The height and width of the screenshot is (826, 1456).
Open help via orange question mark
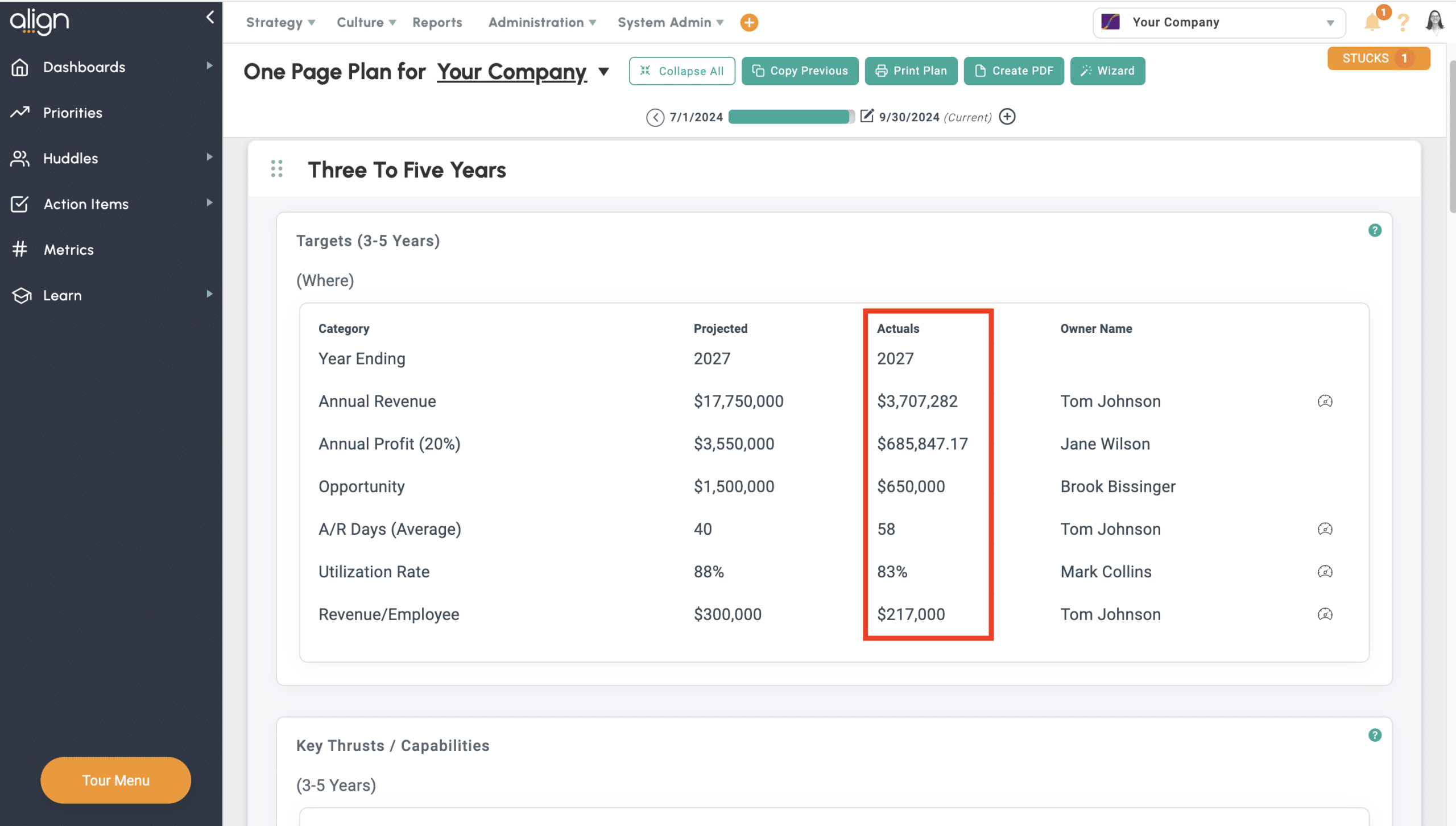[1403, 23]
